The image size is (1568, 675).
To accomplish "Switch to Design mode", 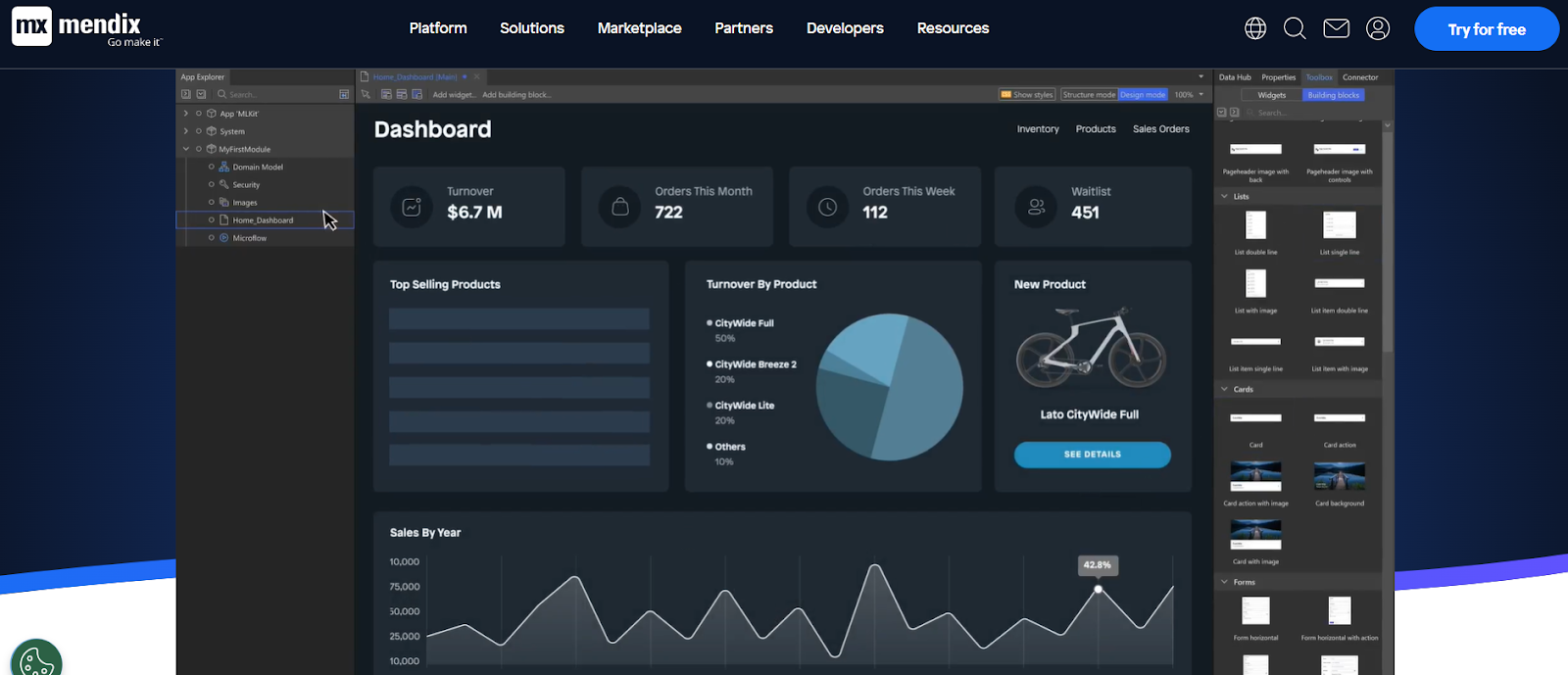I will [x=1143, y=95].
